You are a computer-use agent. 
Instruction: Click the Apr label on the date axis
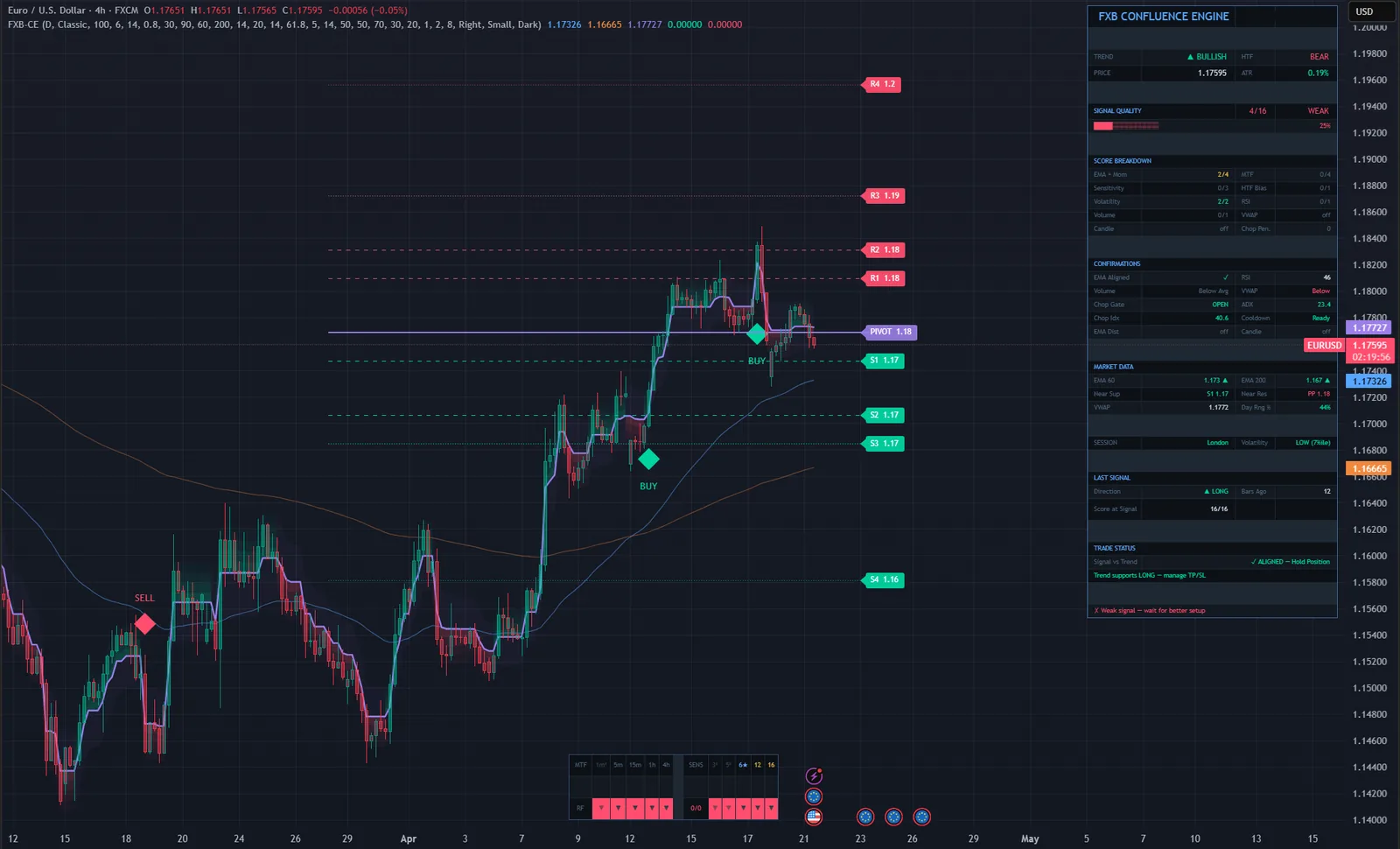(408, 838)
